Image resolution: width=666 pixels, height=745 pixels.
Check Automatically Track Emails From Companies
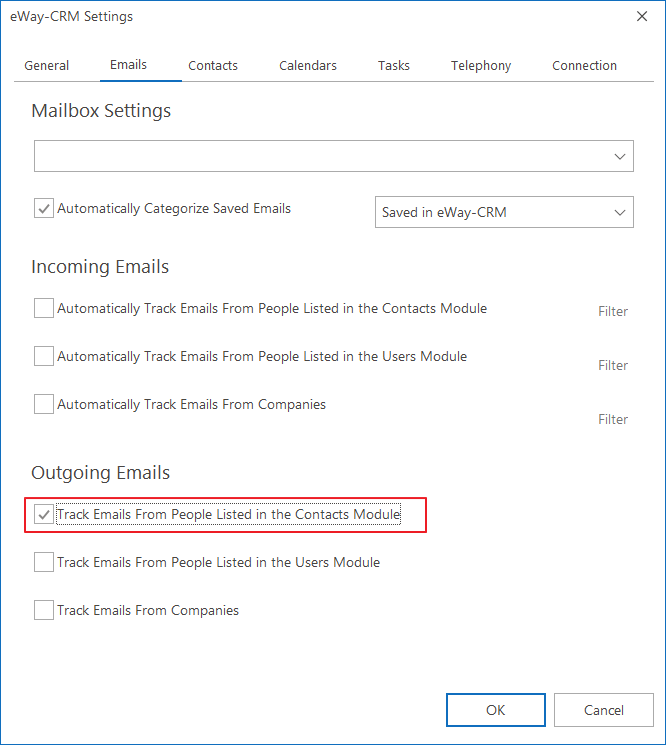[x=44, y=404]
